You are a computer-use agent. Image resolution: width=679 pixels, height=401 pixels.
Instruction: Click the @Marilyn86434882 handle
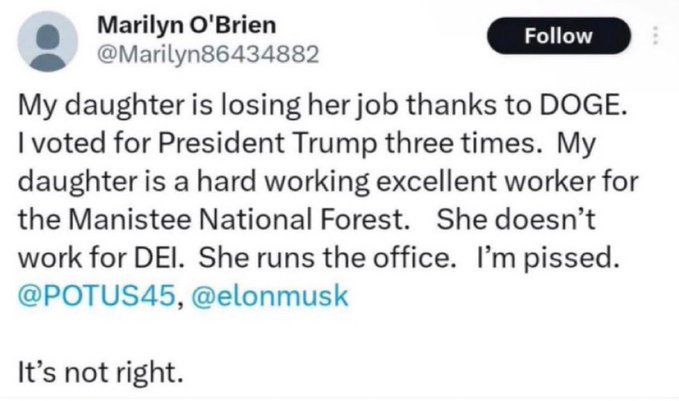coord(211,55)
